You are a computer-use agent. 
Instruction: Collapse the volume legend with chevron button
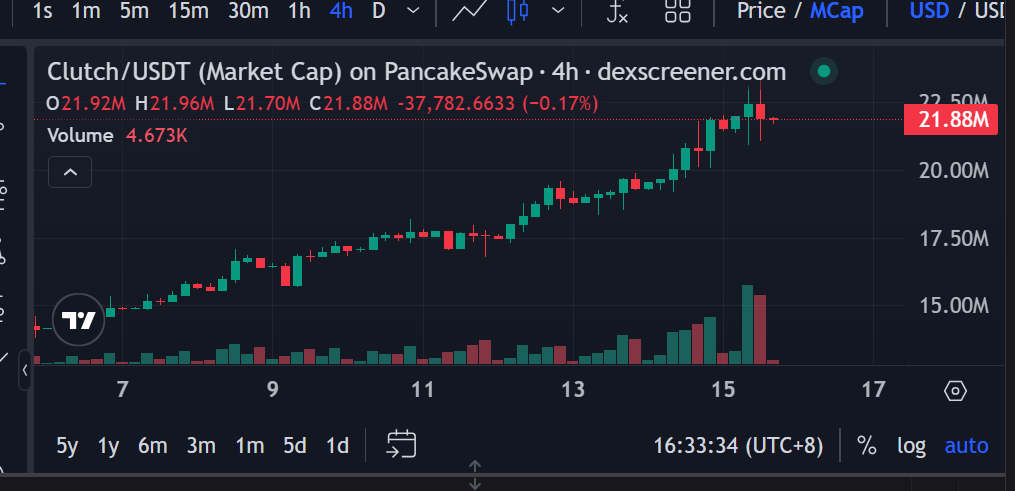coord(70,172)
